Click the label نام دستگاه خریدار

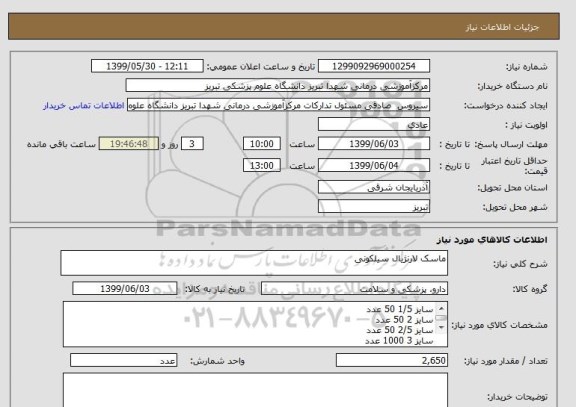coord(512,86)
